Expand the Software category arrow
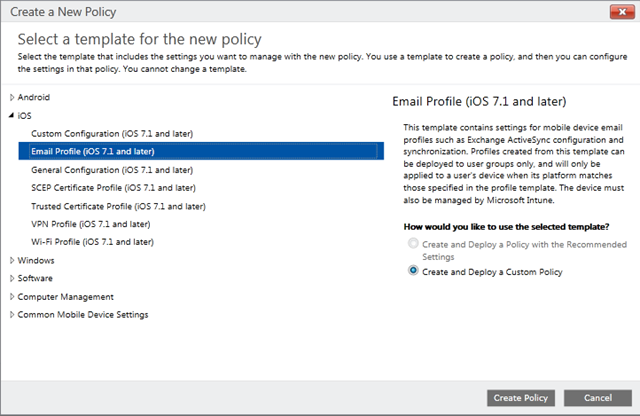 pyautogui.click(x=12, y=278)
